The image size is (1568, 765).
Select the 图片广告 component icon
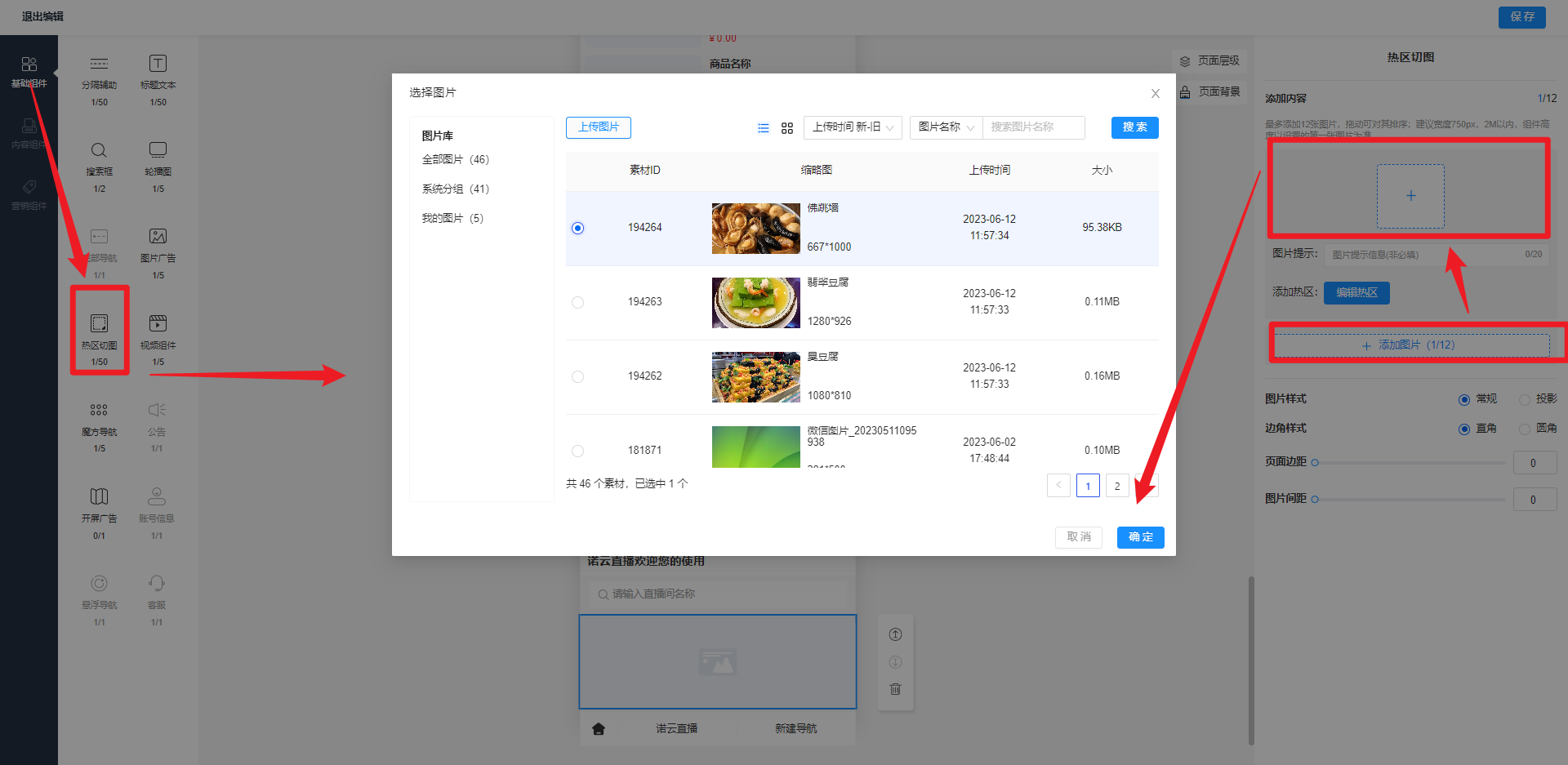tap(158, 237)
